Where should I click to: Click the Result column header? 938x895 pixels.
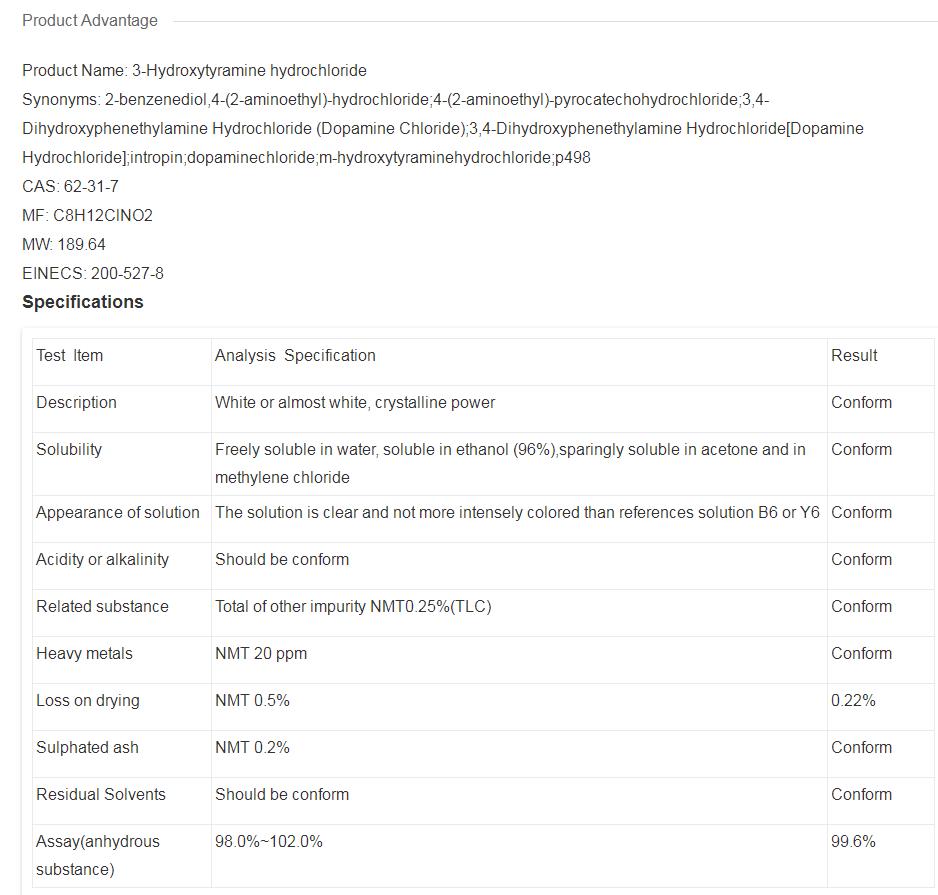click(854, 356)
